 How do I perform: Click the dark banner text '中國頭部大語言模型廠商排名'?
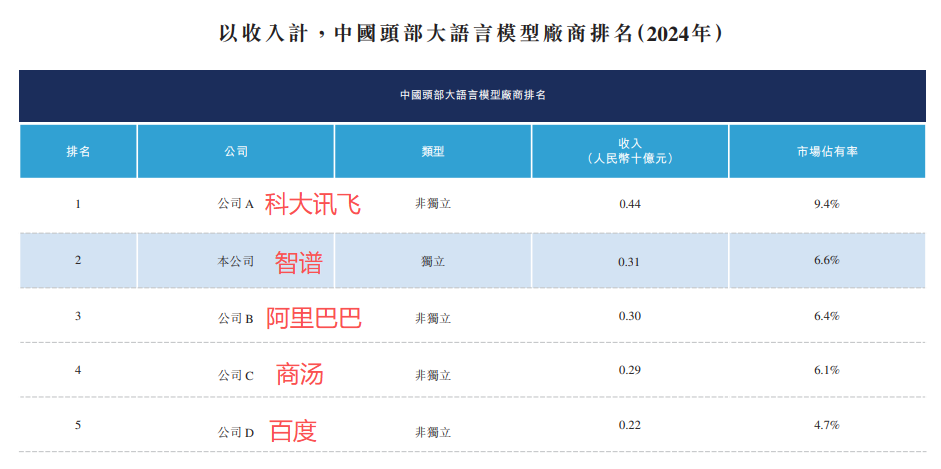click(x=473, y=95)
